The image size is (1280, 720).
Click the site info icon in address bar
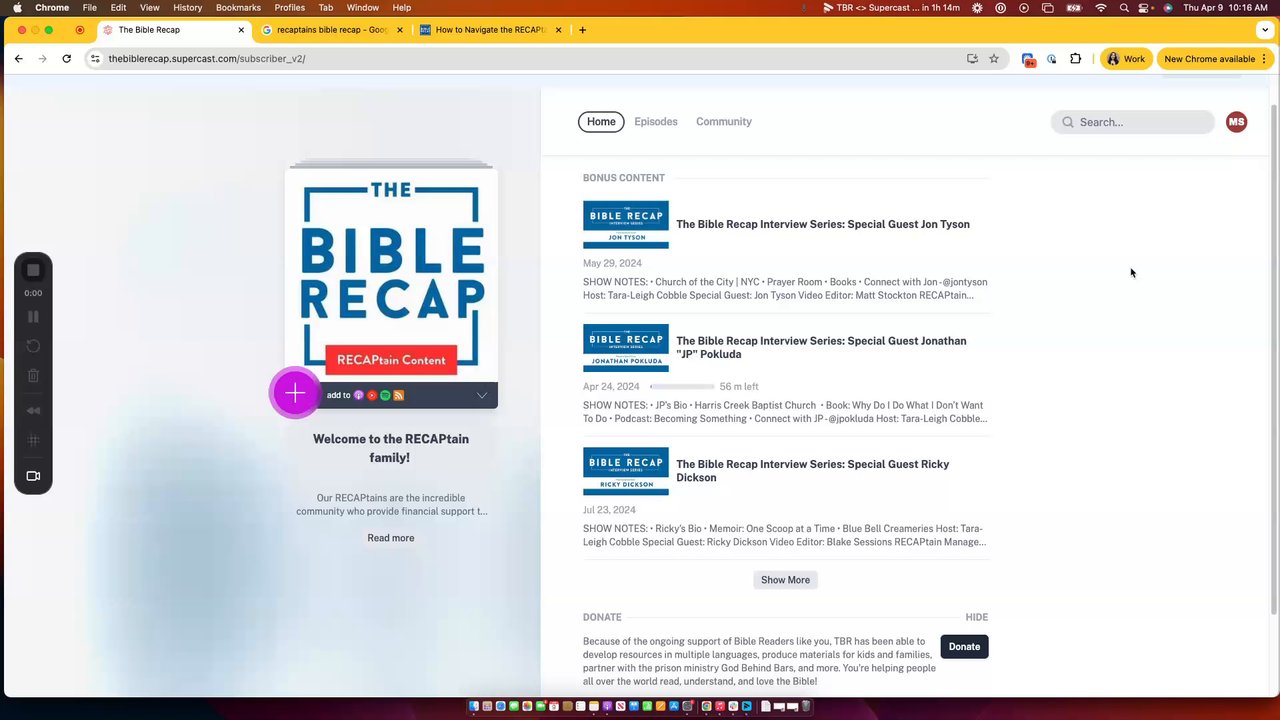pyautogui.click(x=95, y=59)
